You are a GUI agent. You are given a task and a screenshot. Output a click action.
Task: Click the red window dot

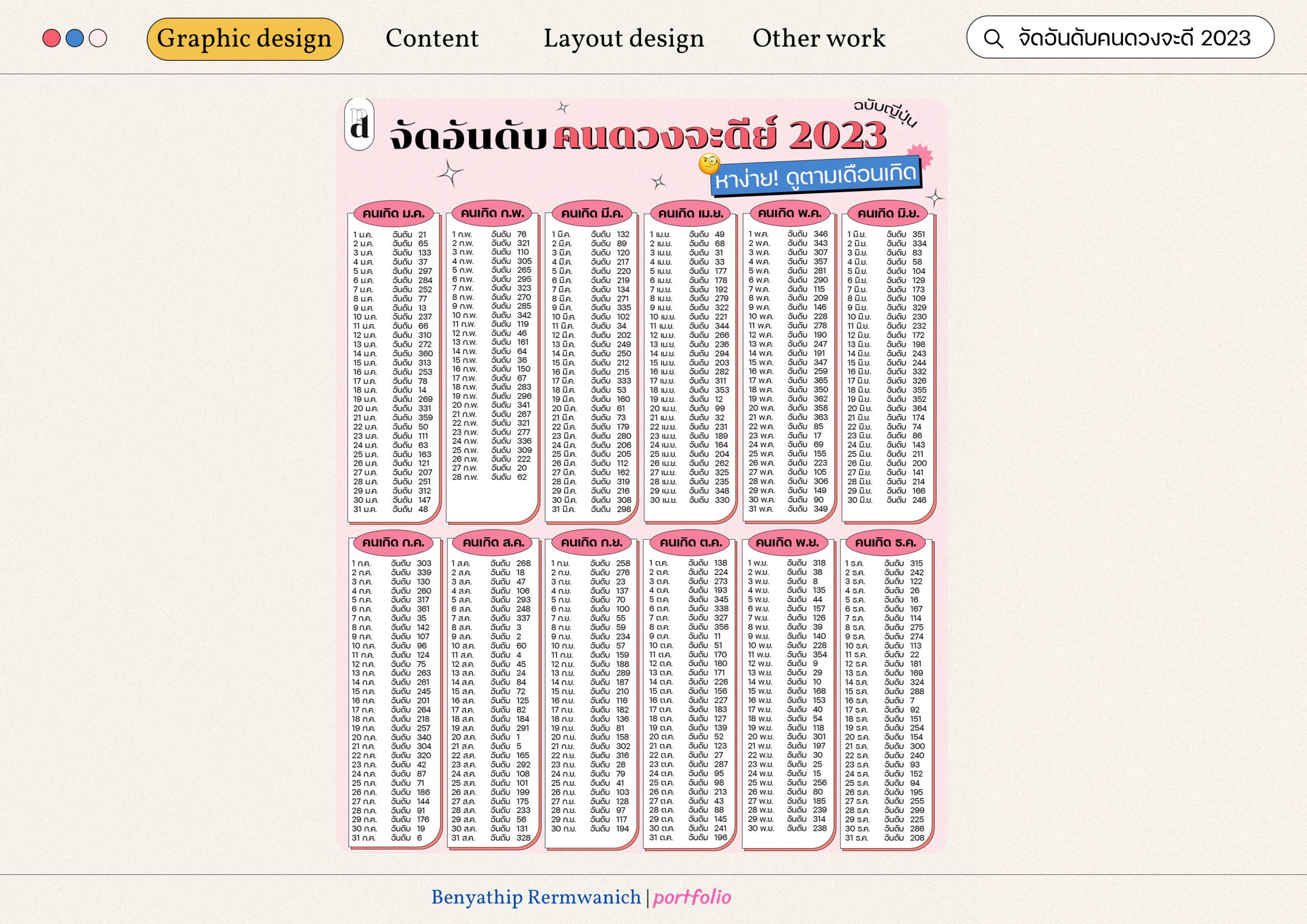click(x=51, y=39)
